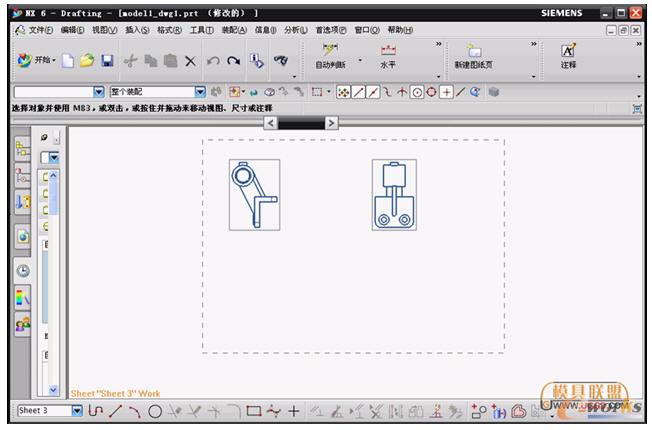Select the circle sketch tool in bottom toolbar

[x=155, y=411]
